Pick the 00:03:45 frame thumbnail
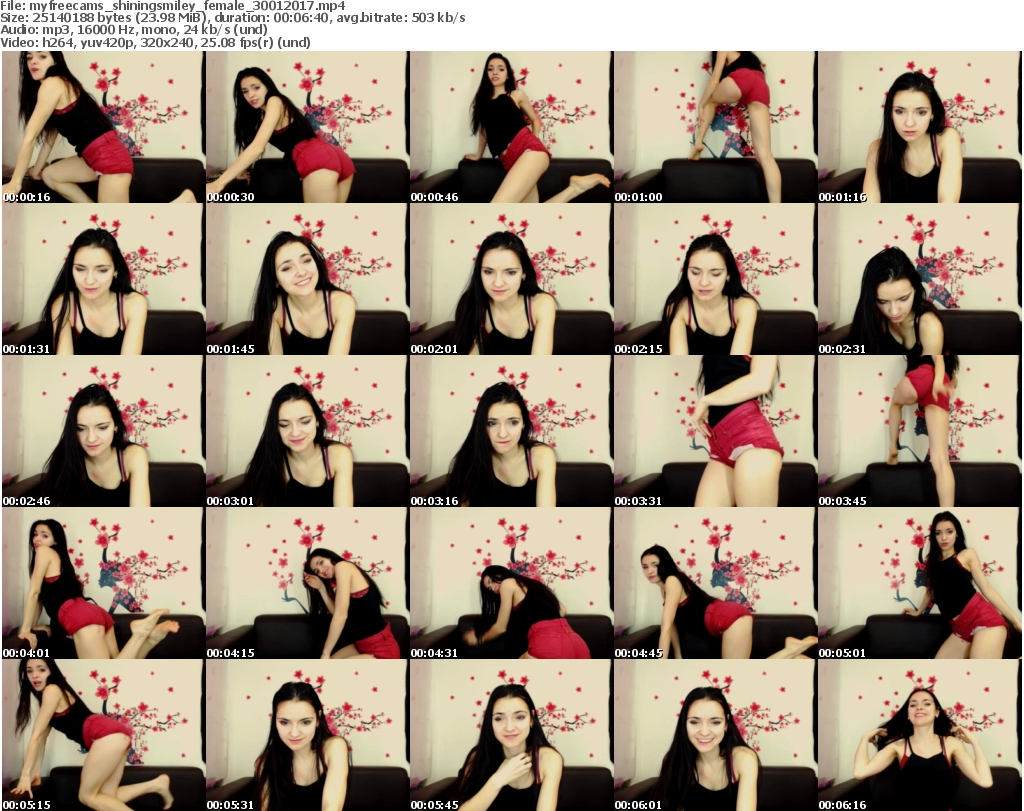 point(919,431)
